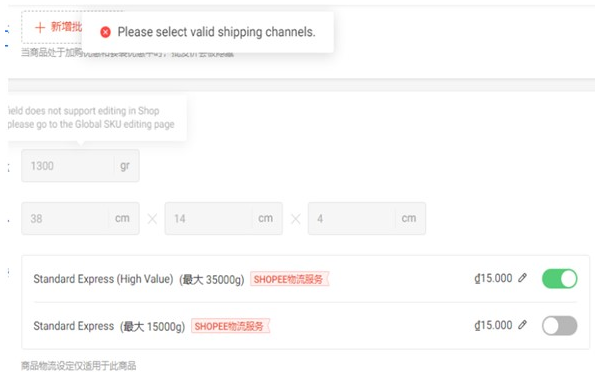This screenshot has width=595, height=387.
Task: Click the ₫15.000 fee on High Value row
Action: [x=493, y=278]
